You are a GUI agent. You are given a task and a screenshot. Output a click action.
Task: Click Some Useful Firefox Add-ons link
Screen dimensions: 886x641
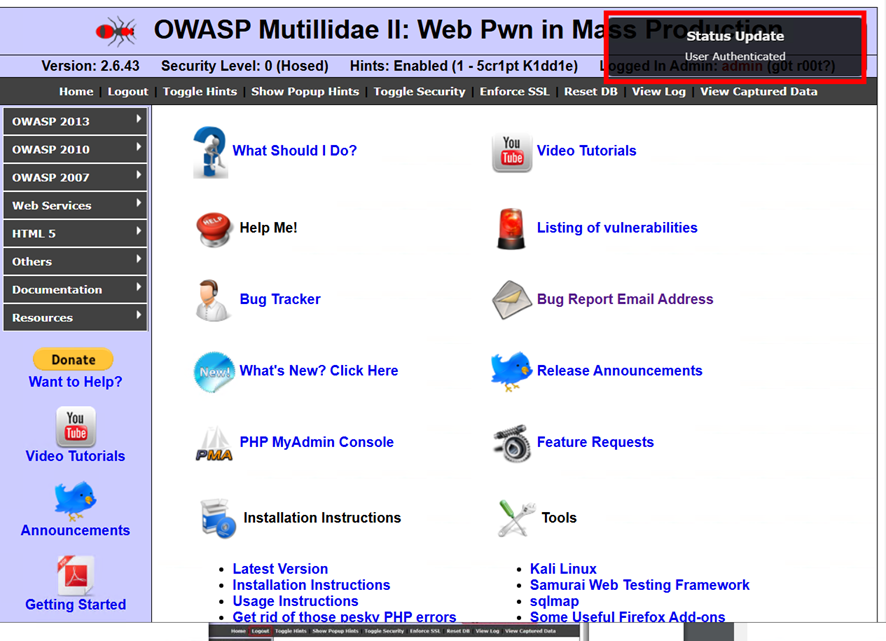pos(628,617)
